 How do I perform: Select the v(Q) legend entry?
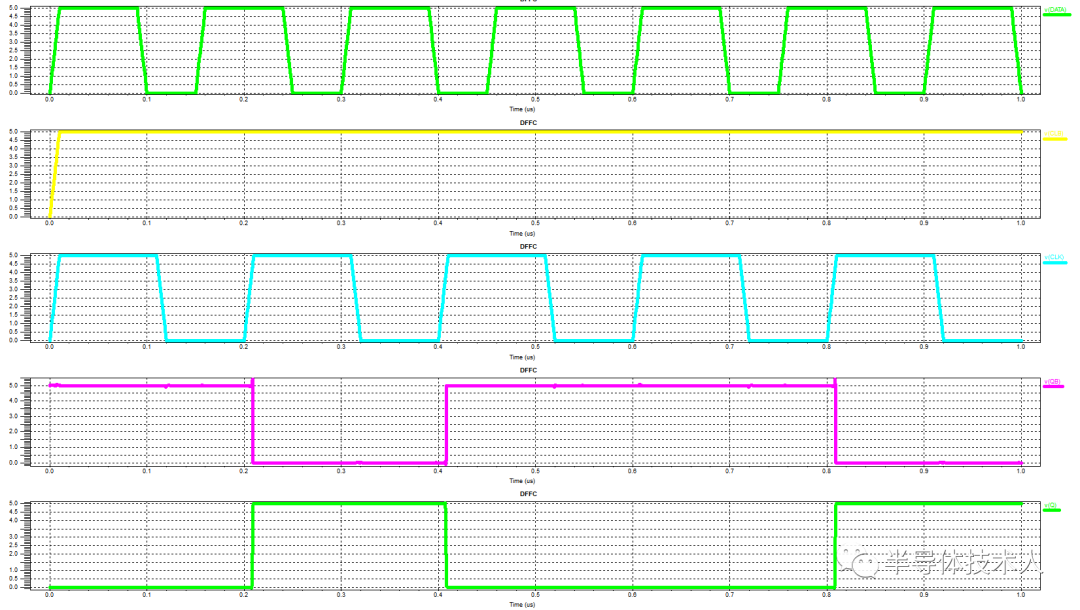coord(1052,507)
